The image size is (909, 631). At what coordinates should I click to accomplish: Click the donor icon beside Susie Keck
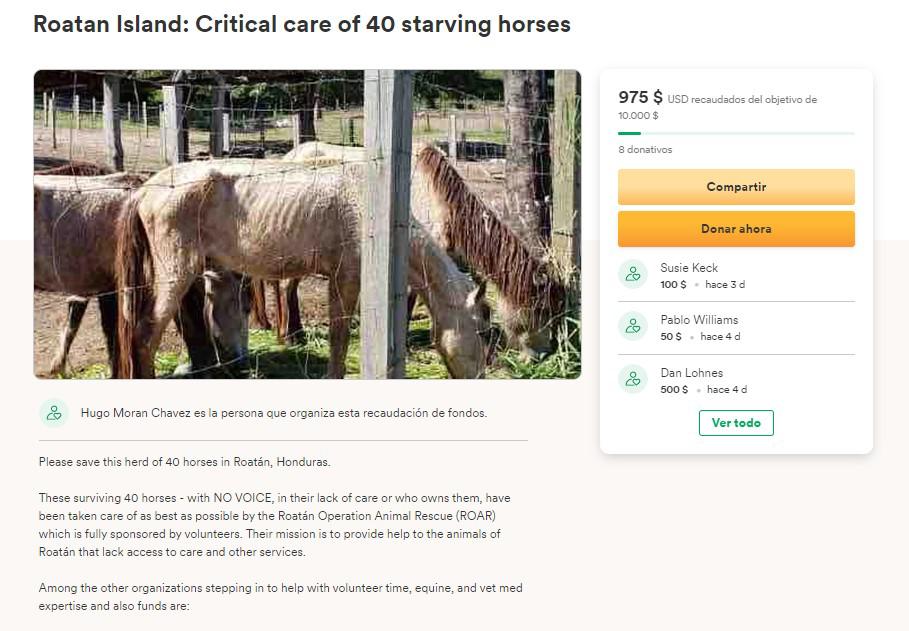pyautogui.click(x=632, y=274)
